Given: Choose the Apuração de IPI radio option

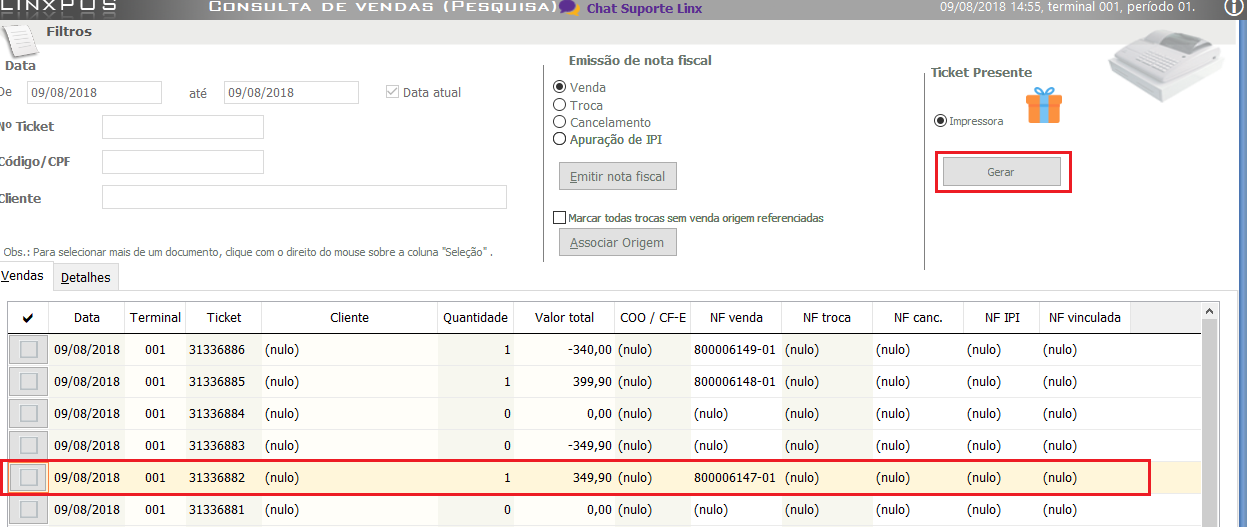Looking at the screenshot, I should tap(560, 139).
